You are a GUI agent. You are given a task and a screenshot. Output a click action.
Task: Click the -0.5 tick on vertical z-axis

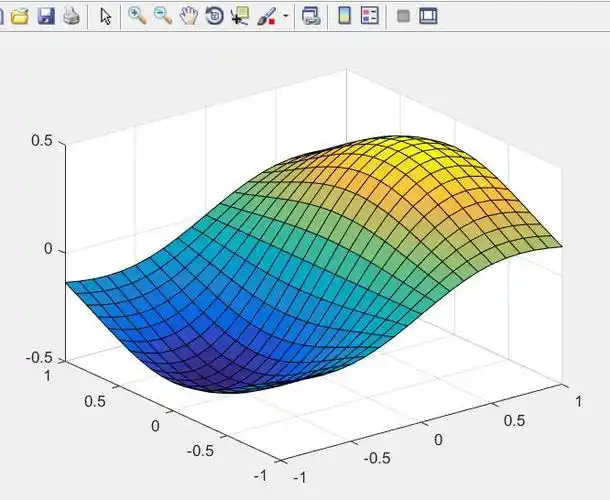[37, 358]
